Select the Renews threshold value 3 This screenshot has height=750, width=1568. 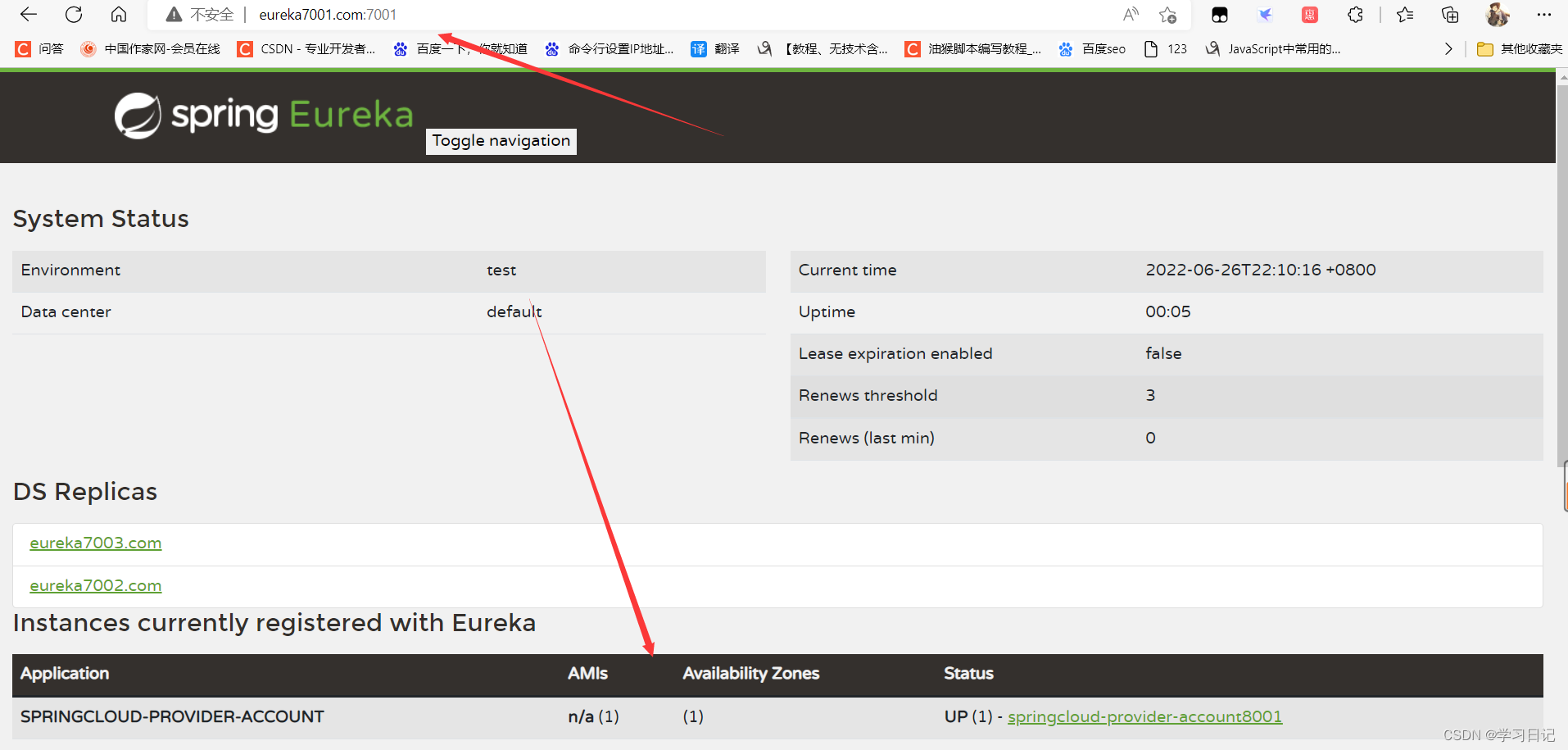pyautogui.click(x=1150, y=395)
